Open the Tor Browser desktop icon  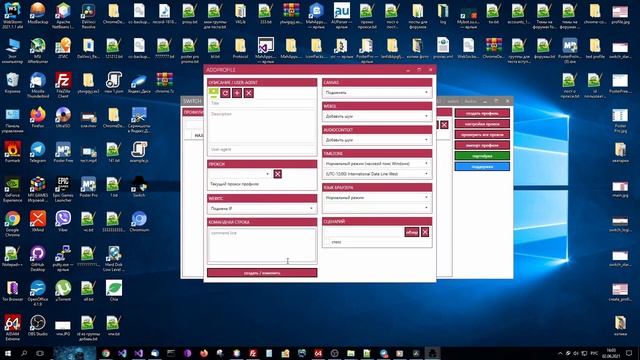click(12, 291)
